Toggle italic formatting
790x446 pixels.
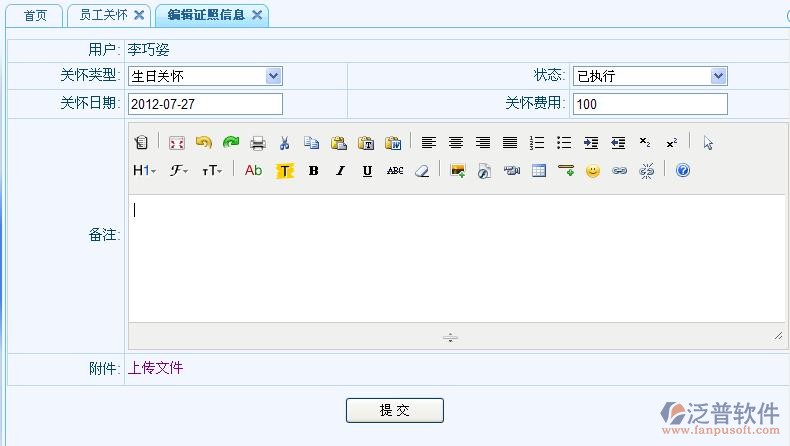[341, 170]
